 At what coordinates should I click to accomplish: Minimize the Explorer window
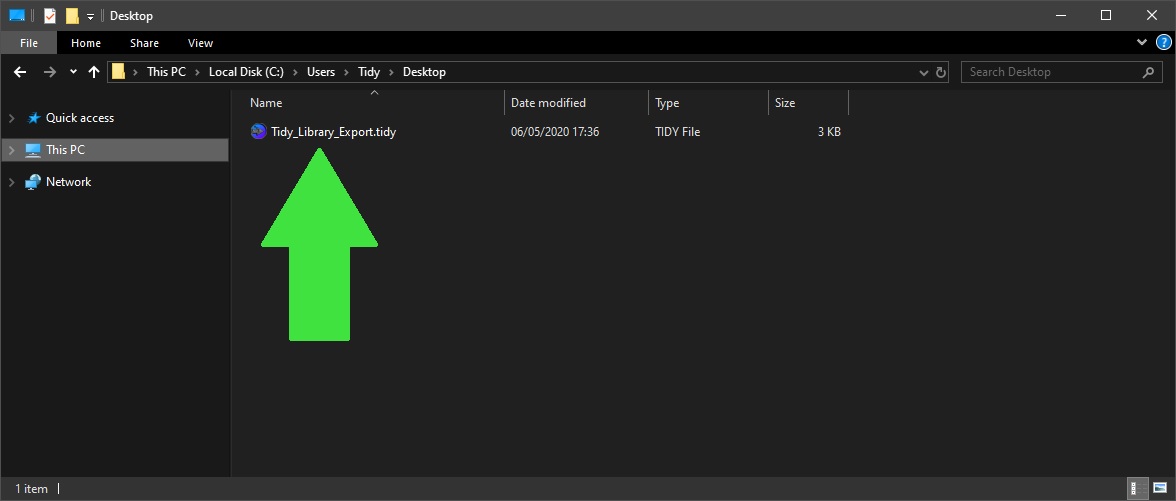(1060, 16)
